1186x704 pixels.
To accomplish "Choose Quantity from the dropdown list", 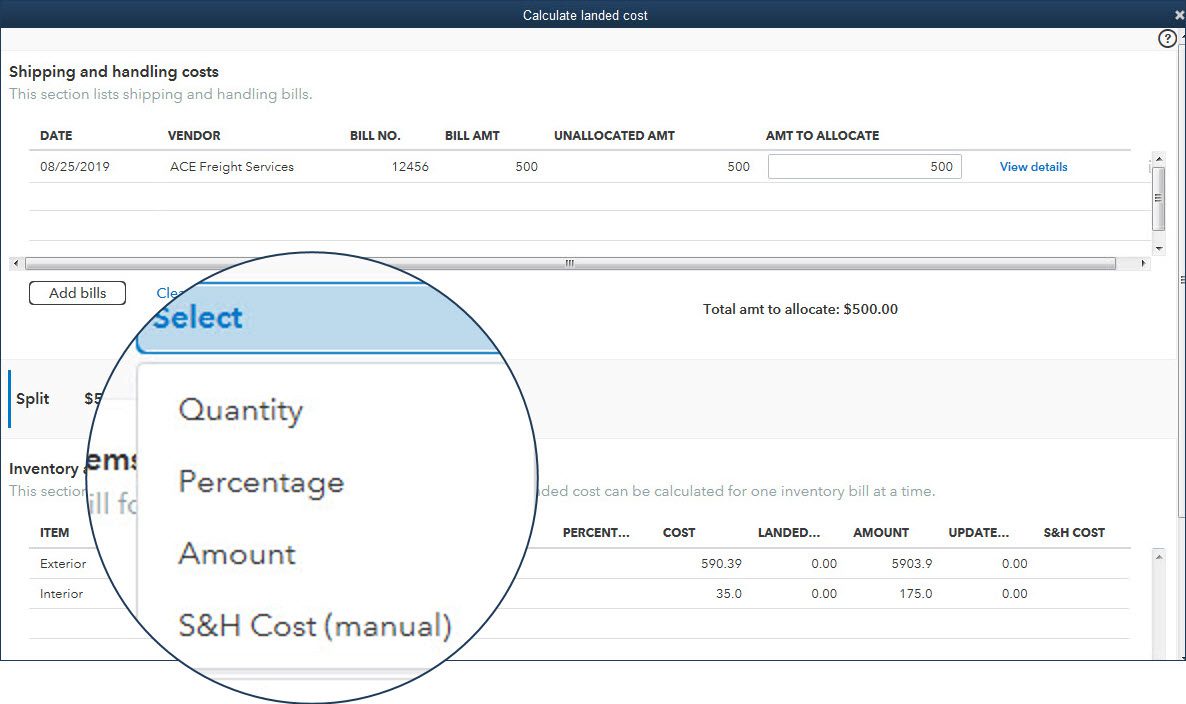I will point(240,410).
